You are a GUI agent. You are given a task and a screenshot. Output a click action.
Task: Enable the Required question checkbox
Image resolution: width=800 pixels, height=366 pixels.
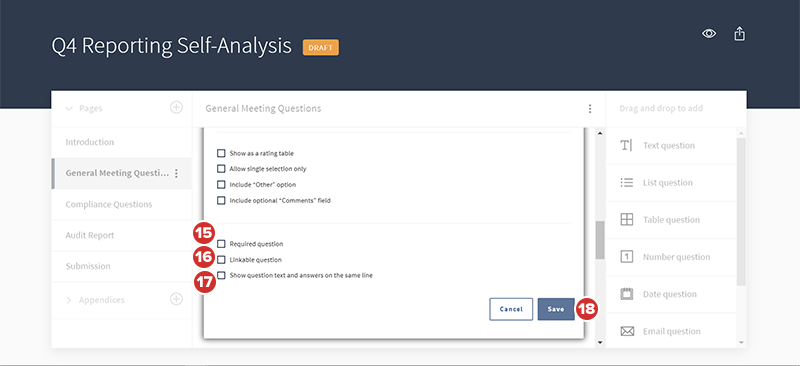(221, 244)
